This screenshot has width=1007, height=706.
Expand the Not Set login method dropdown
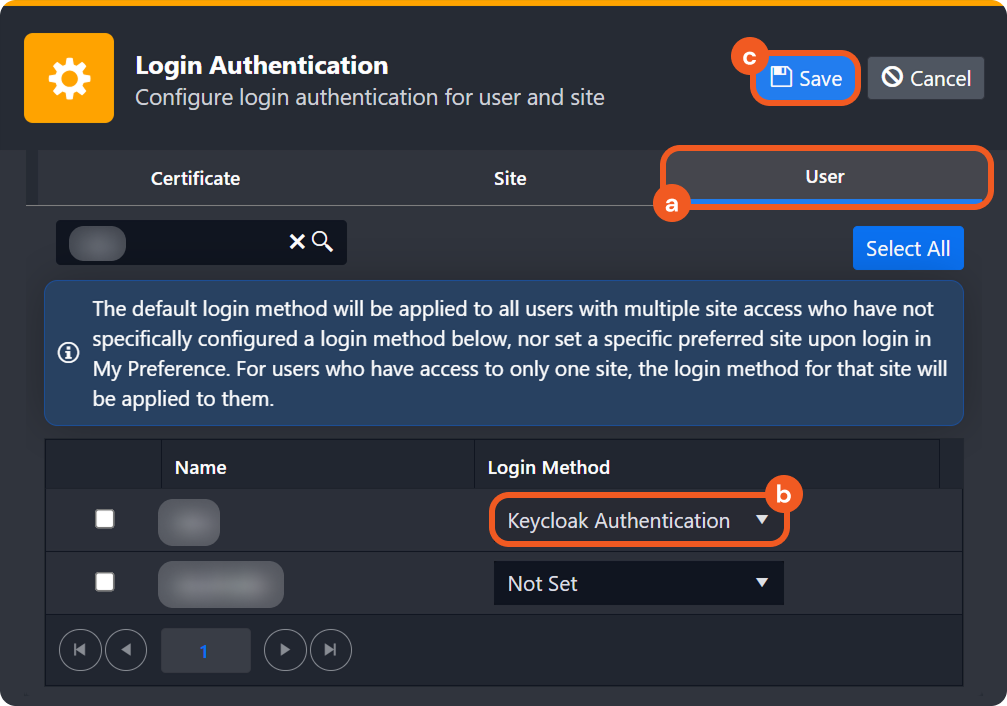point(638,584)
